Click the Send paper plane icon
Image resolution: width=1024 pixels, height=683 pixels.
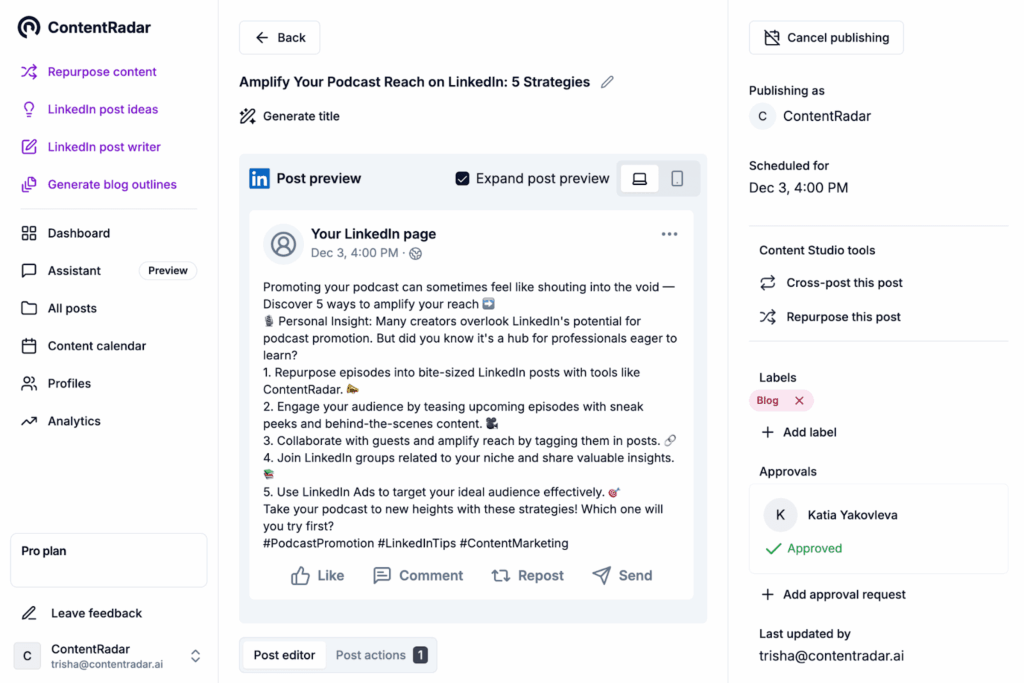[x=601, y=575]
